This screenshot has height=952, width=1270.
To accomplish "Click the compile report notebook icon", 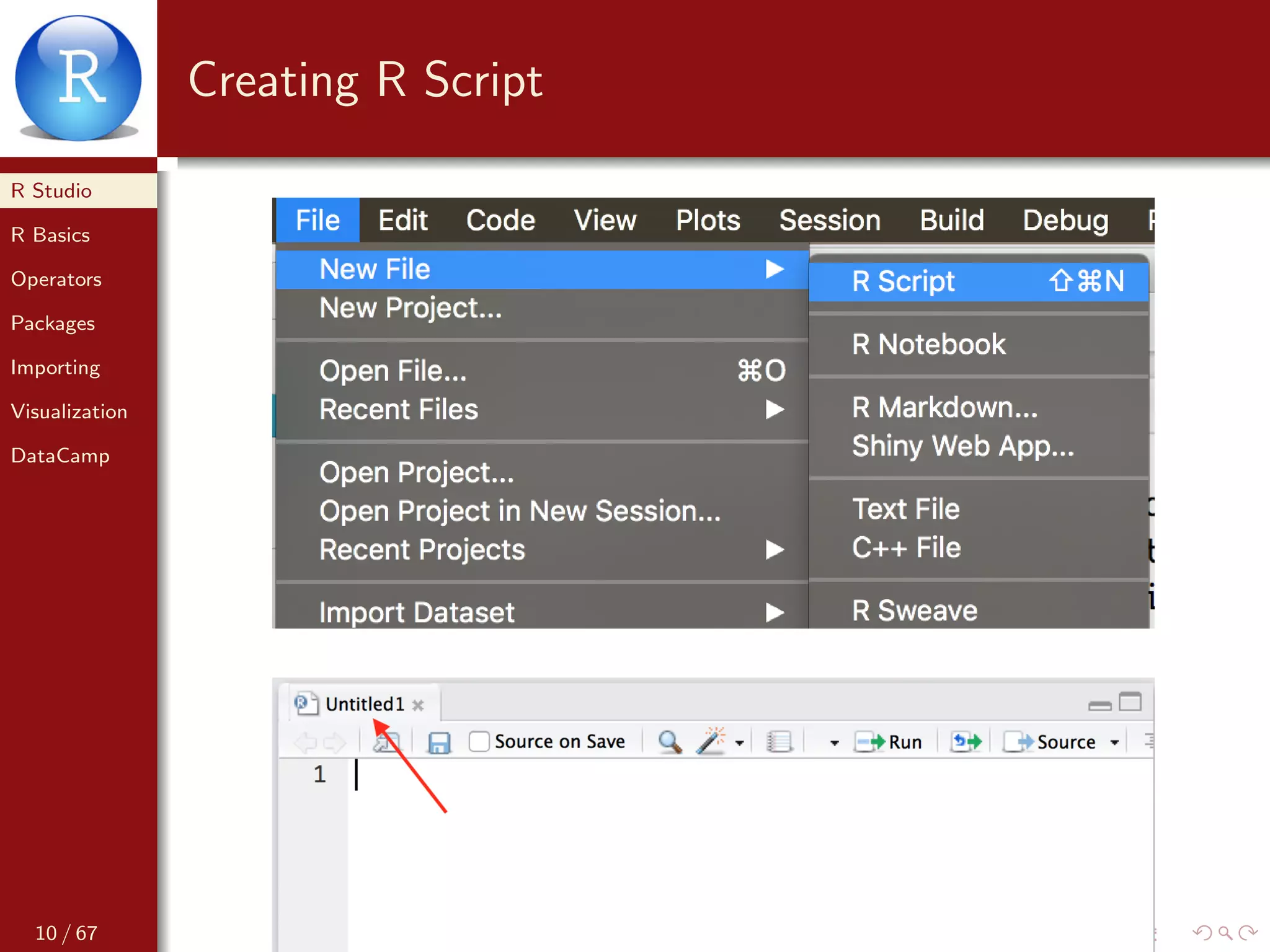I will coord(779,742).
